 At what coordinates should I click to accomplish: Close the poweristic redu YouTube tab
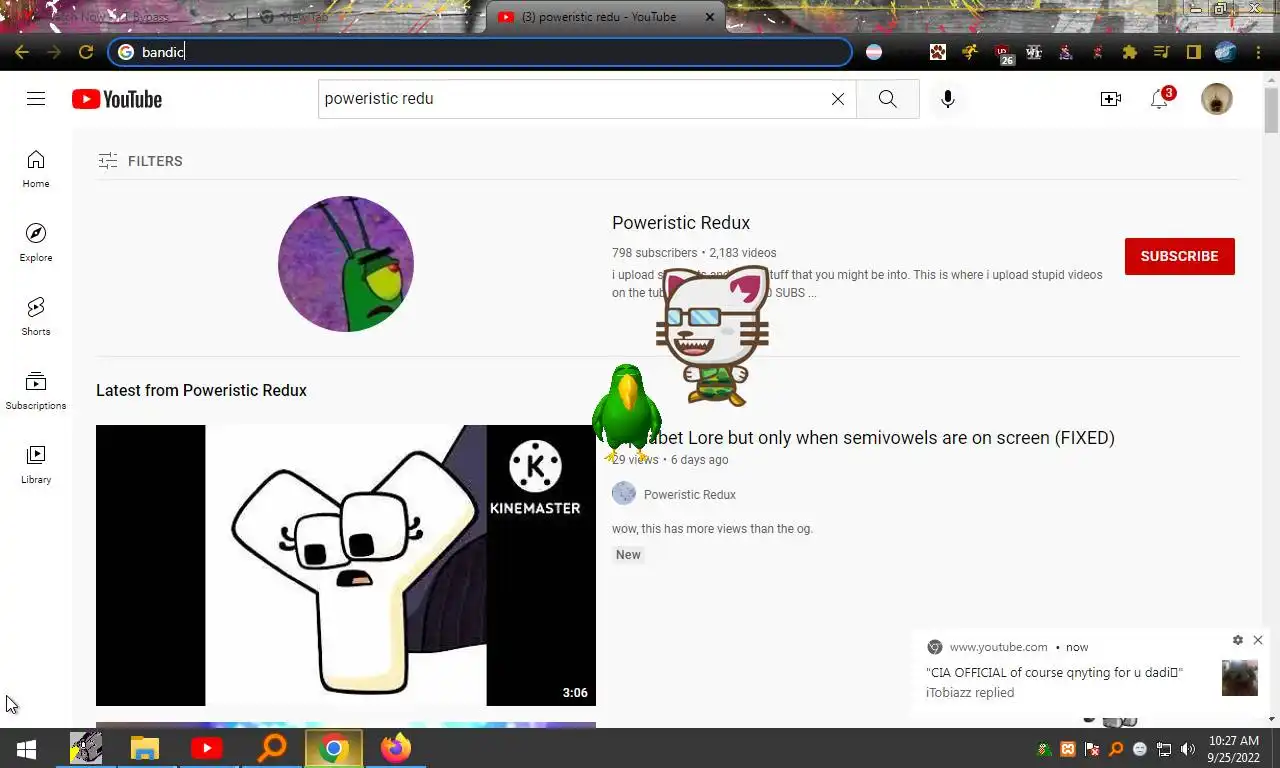pos(710,17)
